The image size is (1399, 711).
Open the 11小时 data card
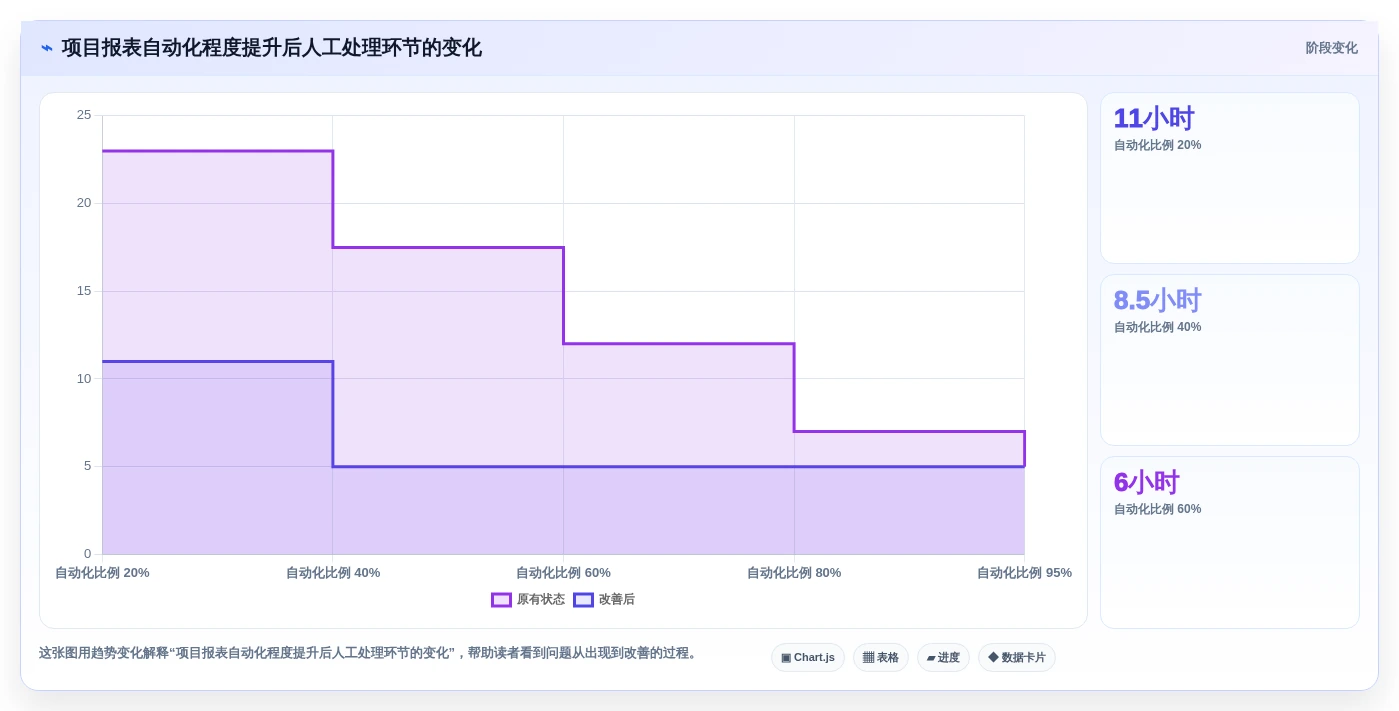1230,178
